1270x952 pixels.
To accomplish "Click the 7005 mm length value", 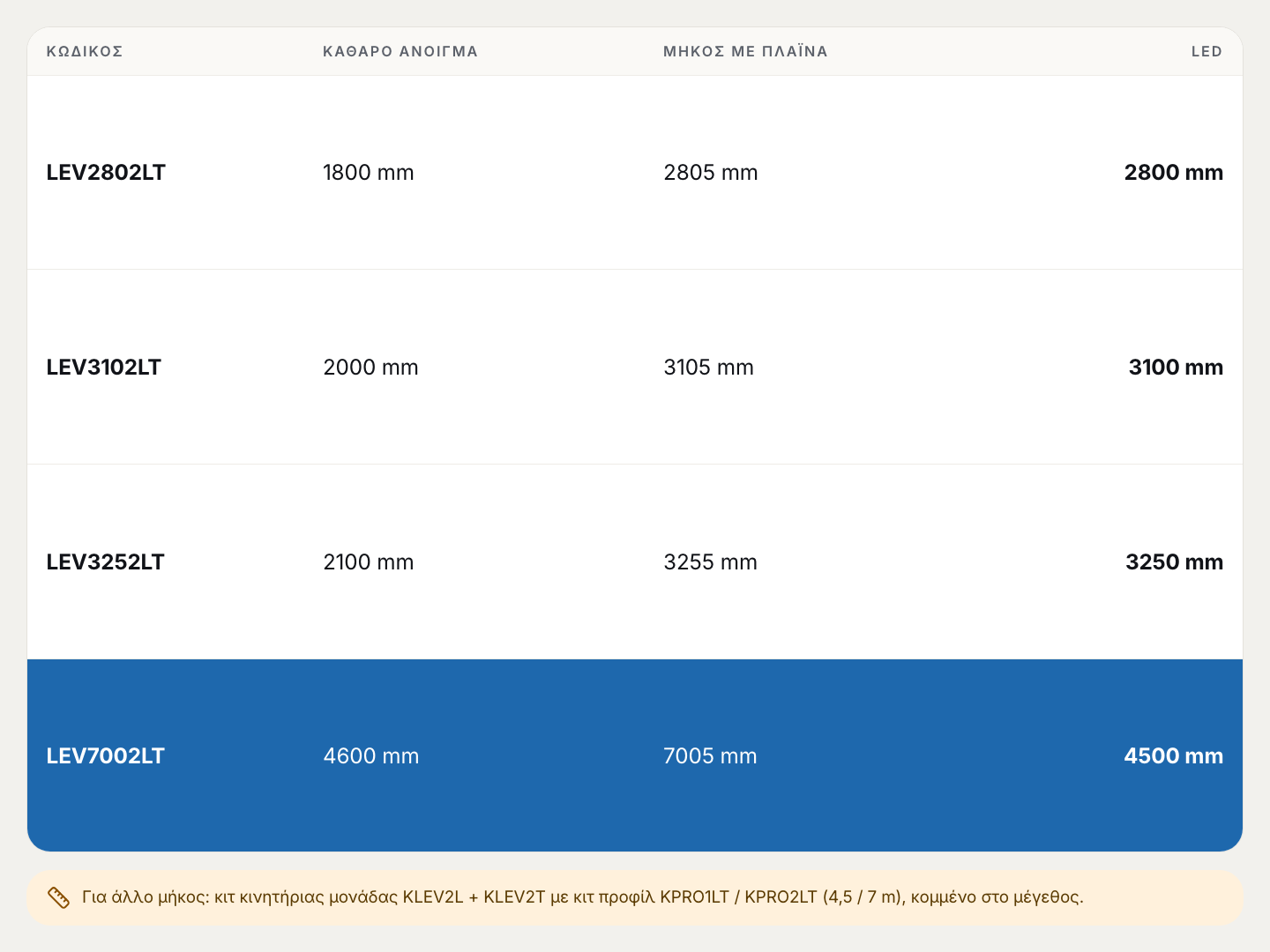I will click(711, 755).
